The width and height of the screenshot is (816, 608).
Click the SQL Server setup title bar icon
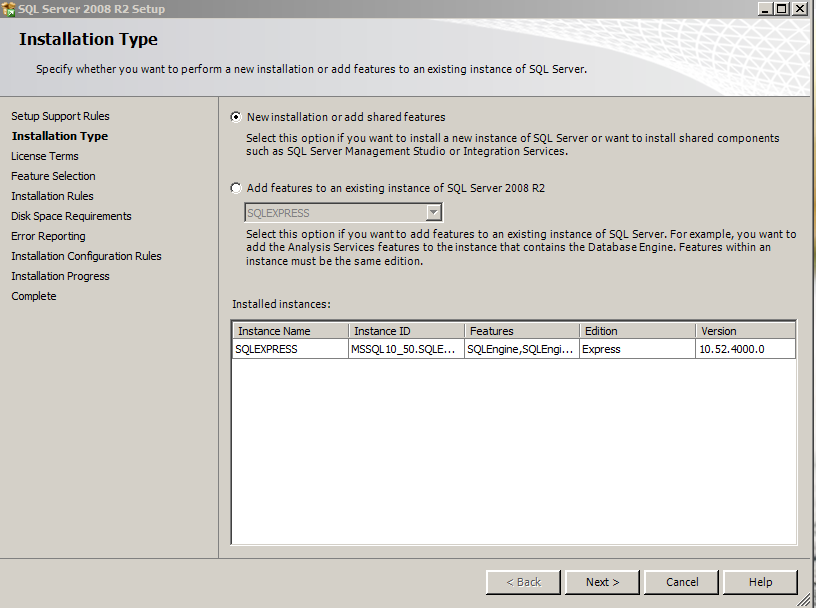[x=8, y=9]
